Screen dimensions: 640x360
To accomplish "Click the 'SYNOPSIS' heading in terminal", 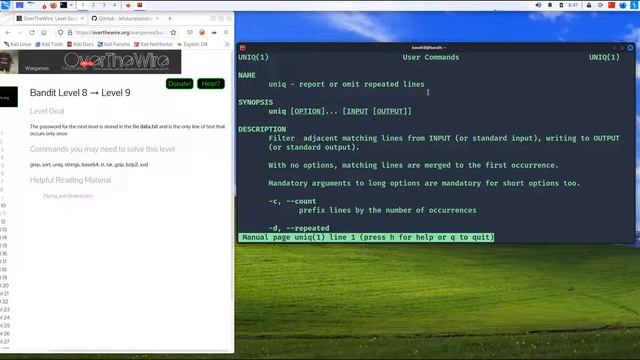I will (x=256, y=102).
